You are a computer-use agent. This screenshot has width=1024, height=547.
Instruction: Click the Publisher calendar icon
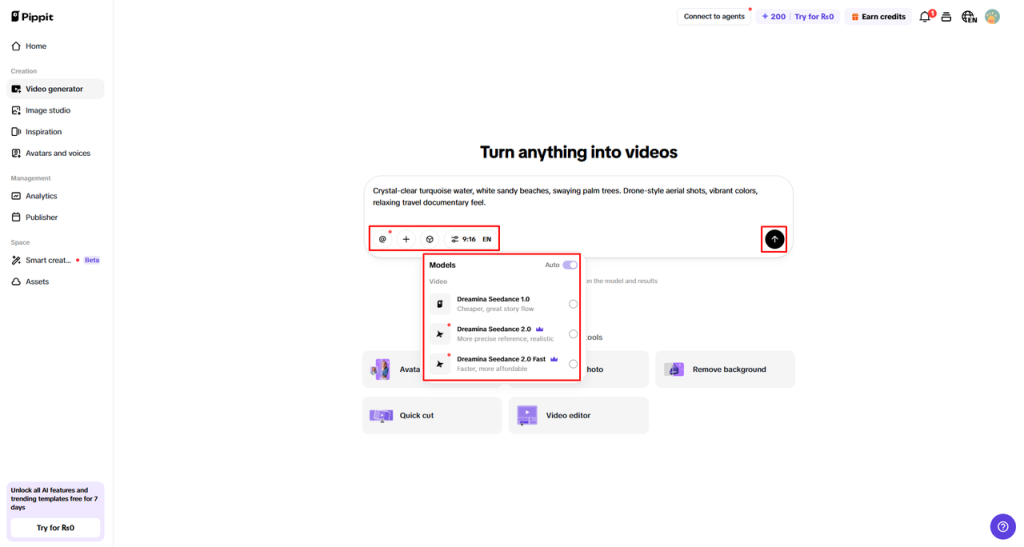(16, 217)
